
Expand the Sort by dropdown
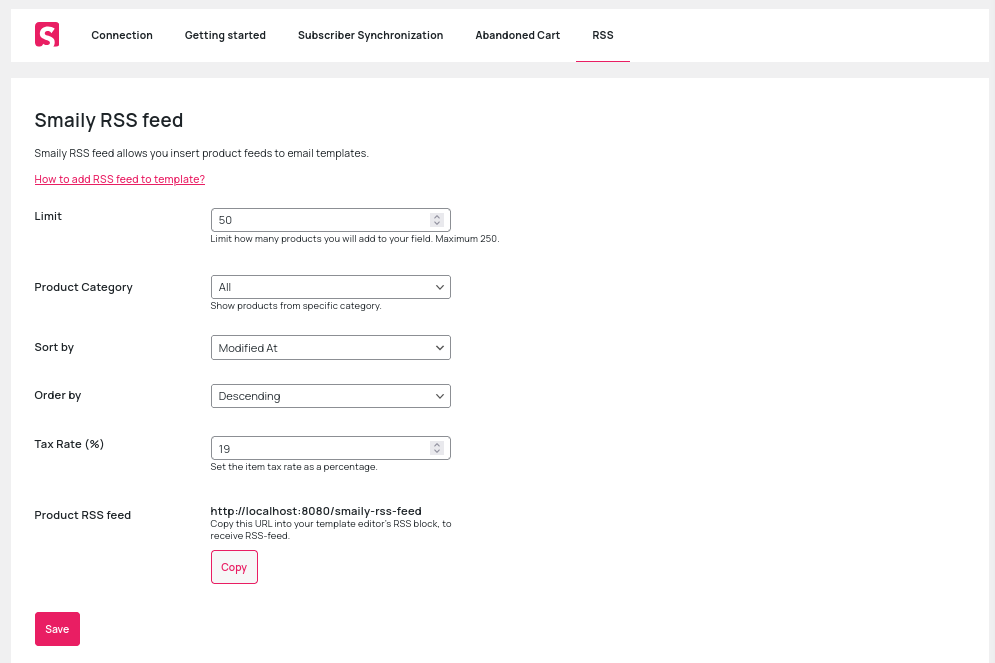330,347
